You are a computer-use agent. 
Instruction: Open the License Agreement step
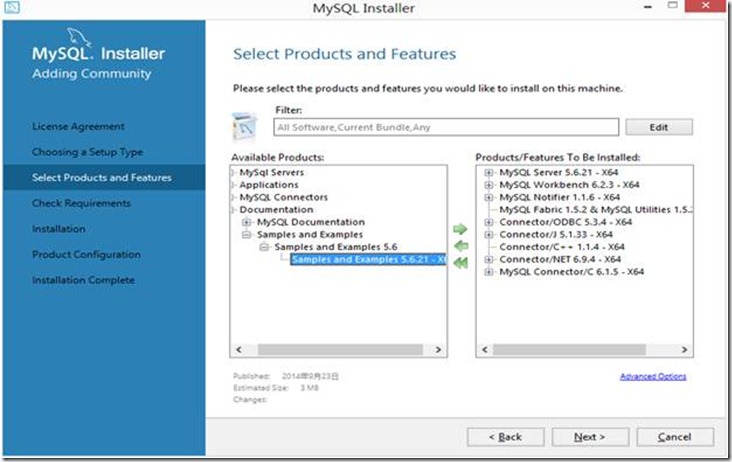(78, 126)
